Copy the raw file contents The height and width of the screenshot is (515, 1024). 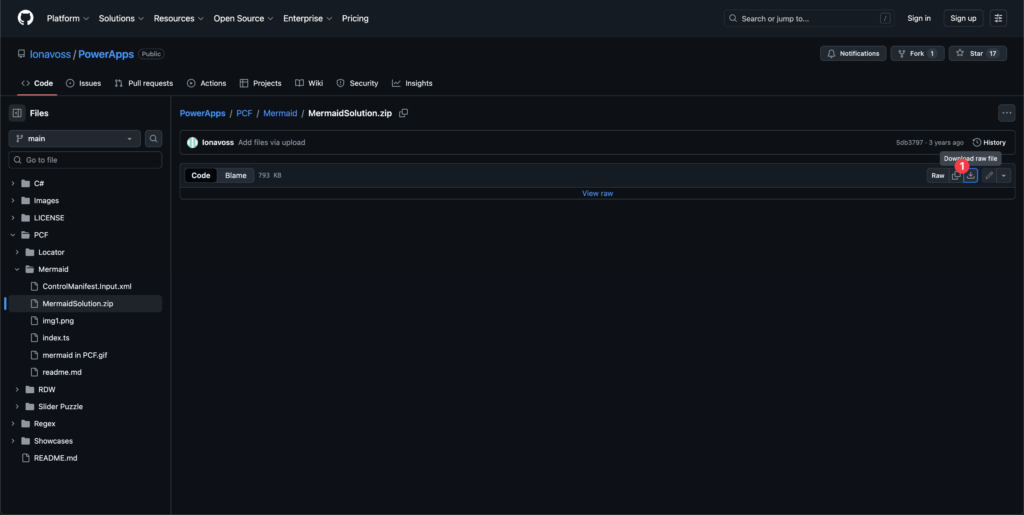(955, 176)
